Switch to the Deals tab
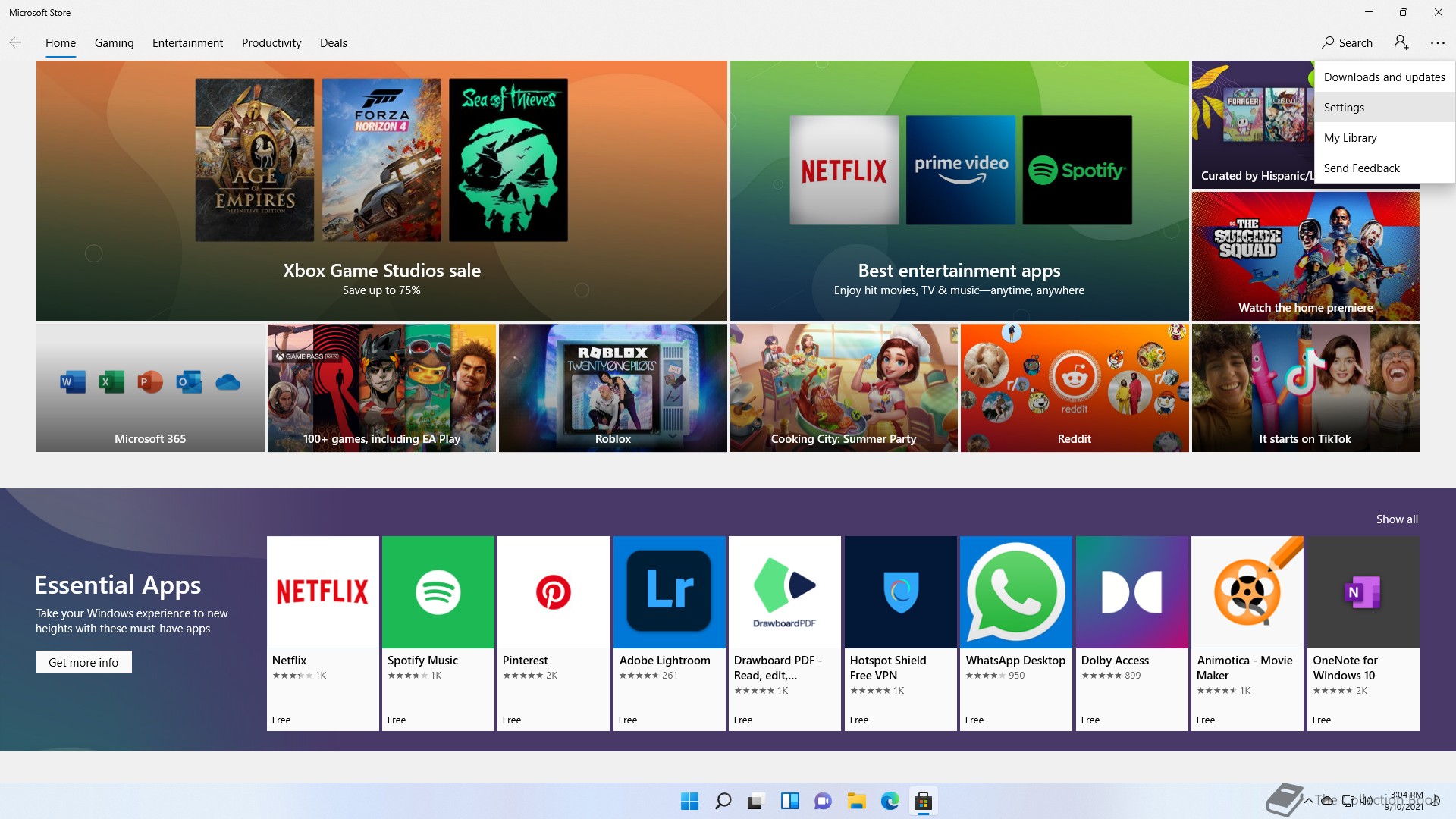The width and height of the screenshot is (1456, 819). [x=334, y=43]
